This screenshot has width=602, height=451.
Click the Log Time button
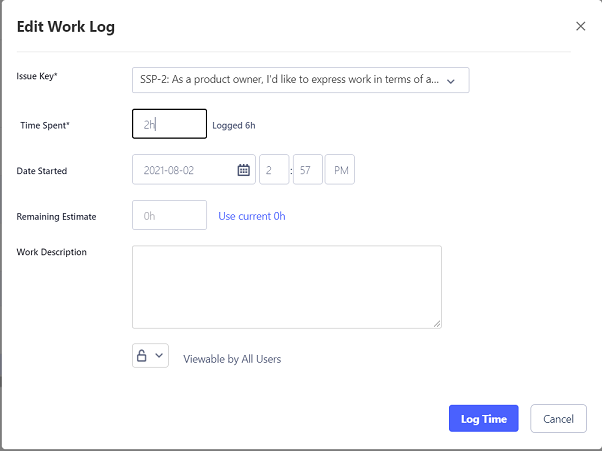click(x=483, y=419)
